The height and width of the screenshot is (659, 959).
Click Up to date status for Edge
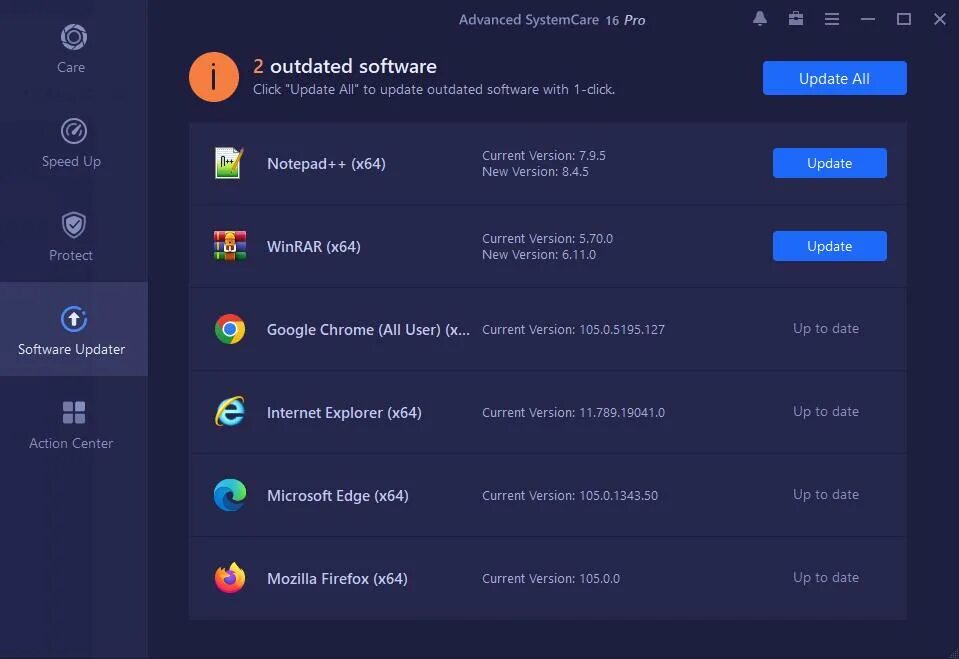pos(826,494)
